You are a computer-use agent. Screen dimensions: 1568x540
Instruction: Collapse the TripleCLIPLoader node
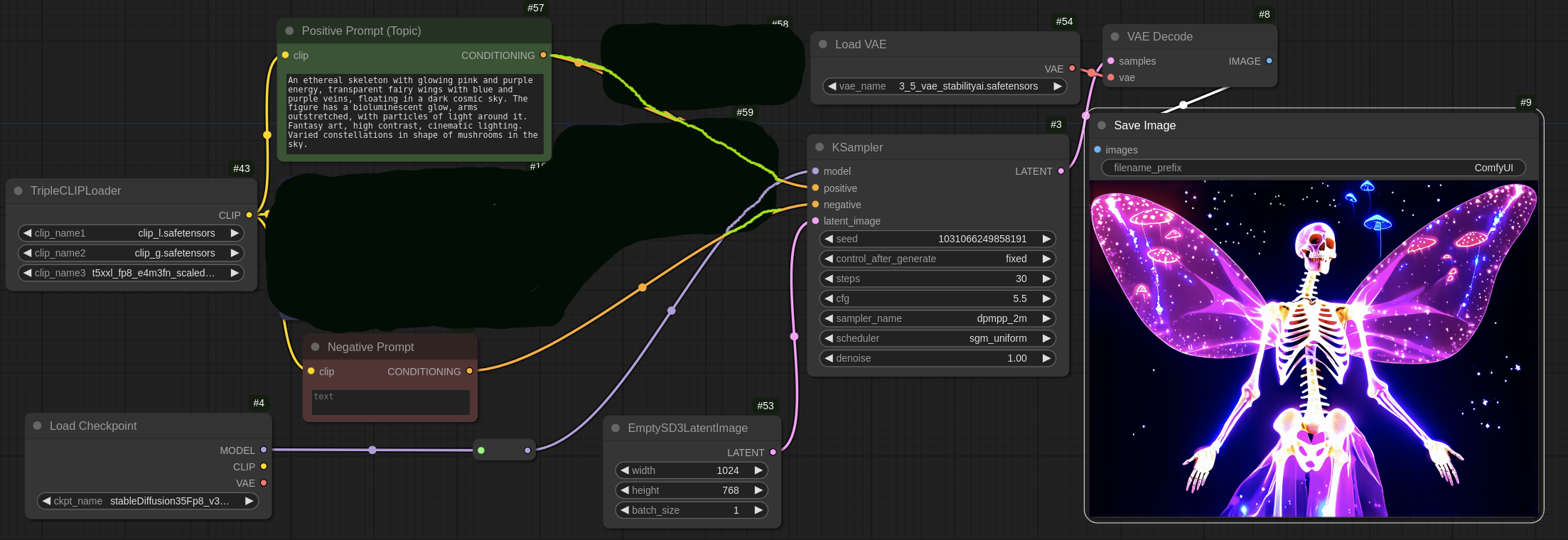click(x=18, y=190)
